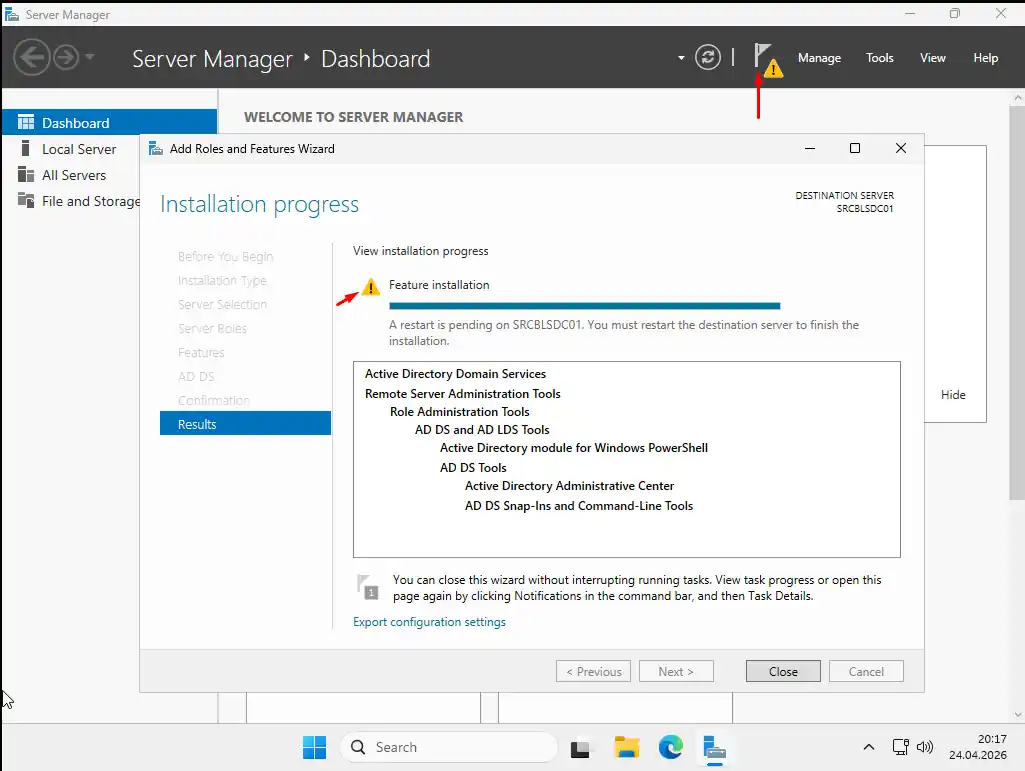The height and width of the screenshot is (771, 1025).
Task: Open Task View from the taskbar
Action: (x=580, y=747)
